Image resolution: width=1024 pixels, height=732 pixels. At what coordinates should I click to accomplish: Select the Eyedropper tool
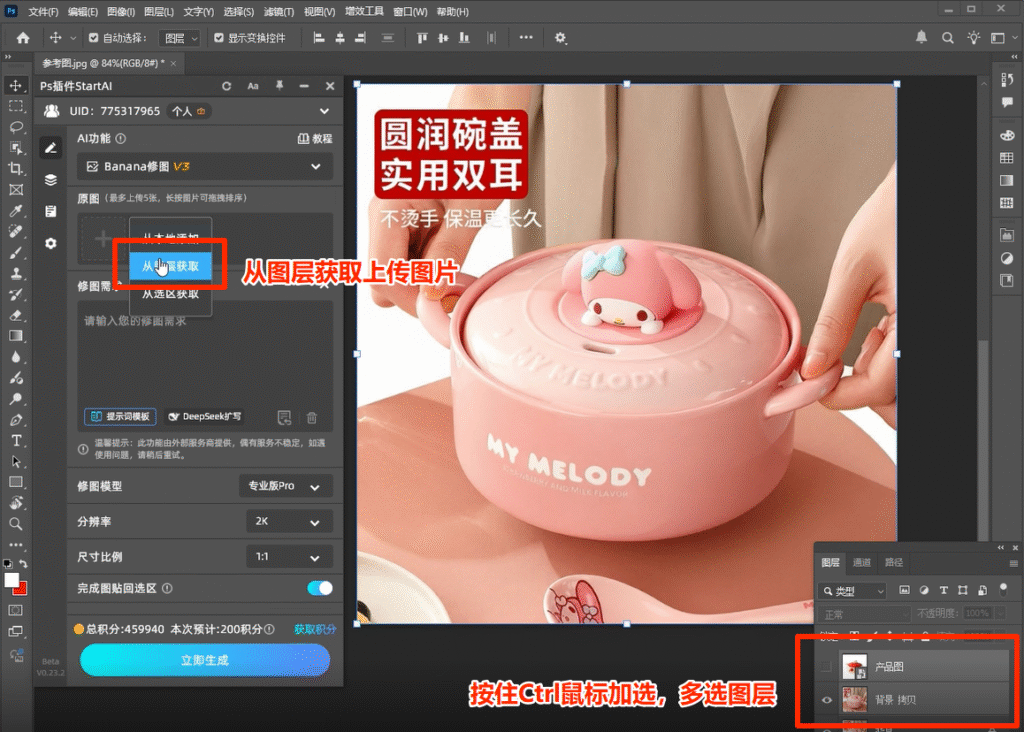point(16,211)
